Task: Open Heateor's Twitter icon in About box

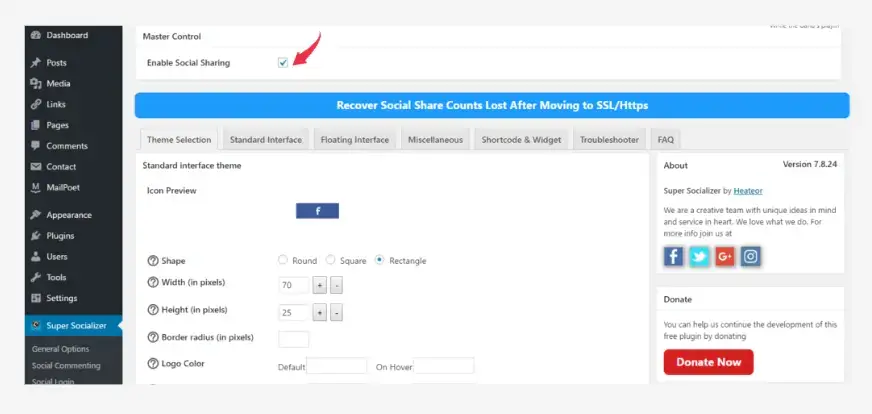Action: point(699,257)
